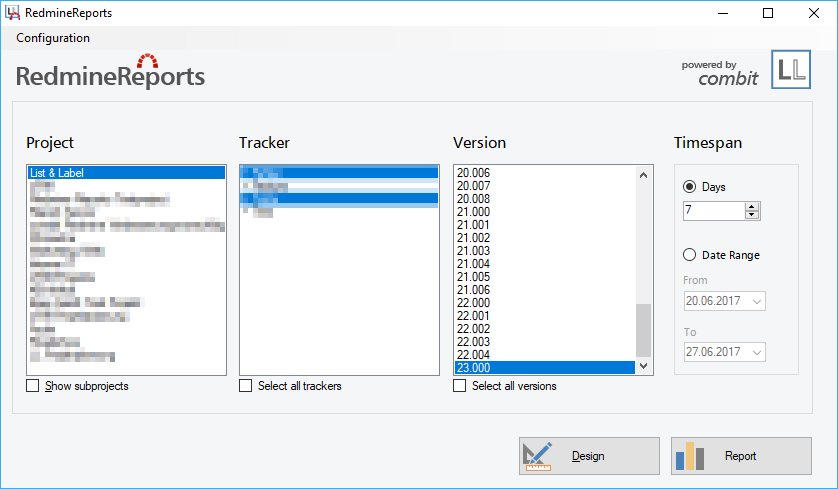
Task: Select version 21.000
Action: click(x=545, y=212)
